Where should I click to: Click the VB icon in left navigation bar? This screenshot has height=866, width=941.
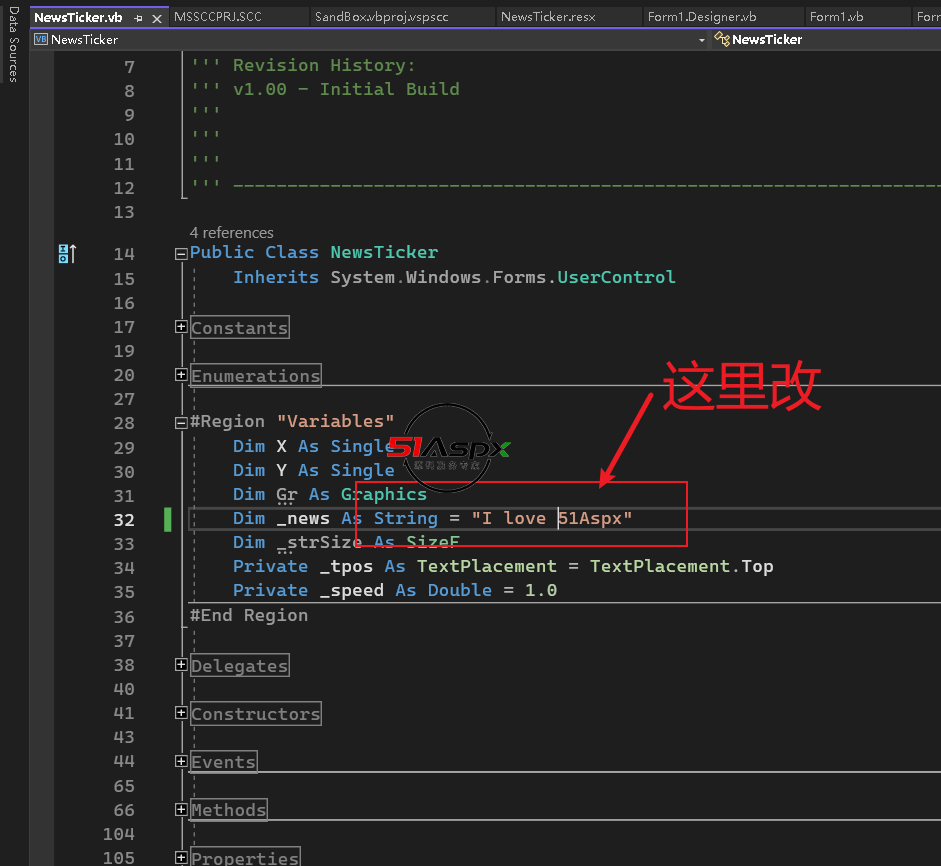pyautogui.click(x=41, y=40)
